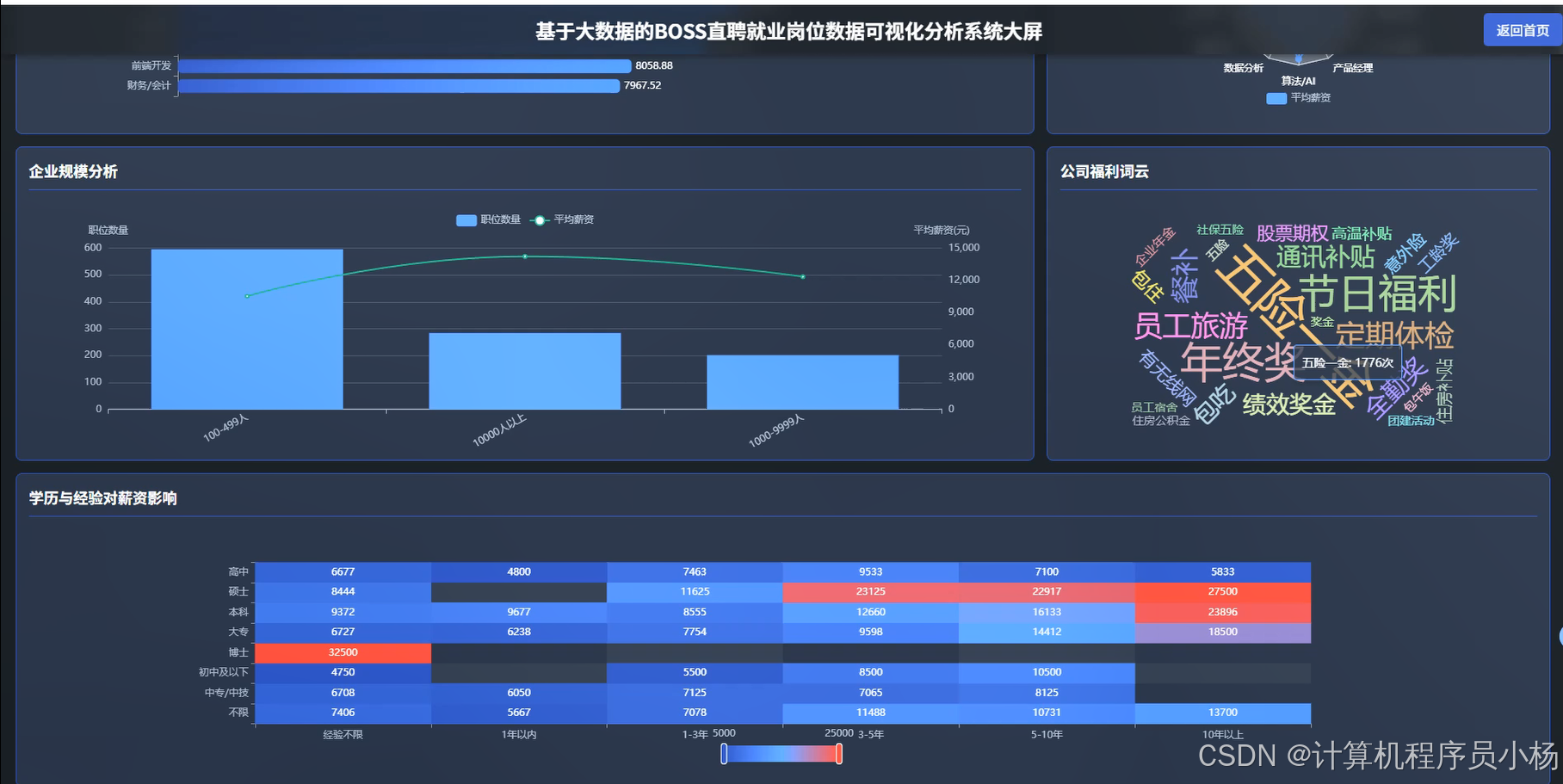Click the heatmap cell showing 9677

pos(519,613)
